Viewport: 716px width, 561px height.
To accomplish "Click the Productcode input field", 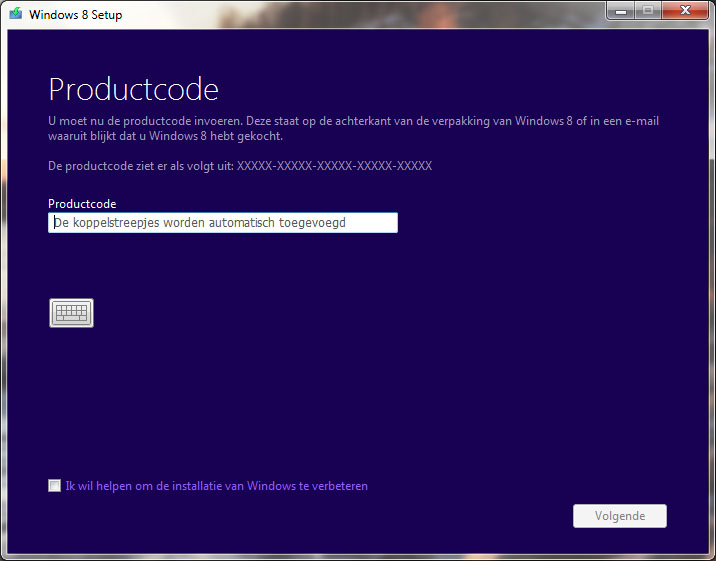I will pos(223,223).
